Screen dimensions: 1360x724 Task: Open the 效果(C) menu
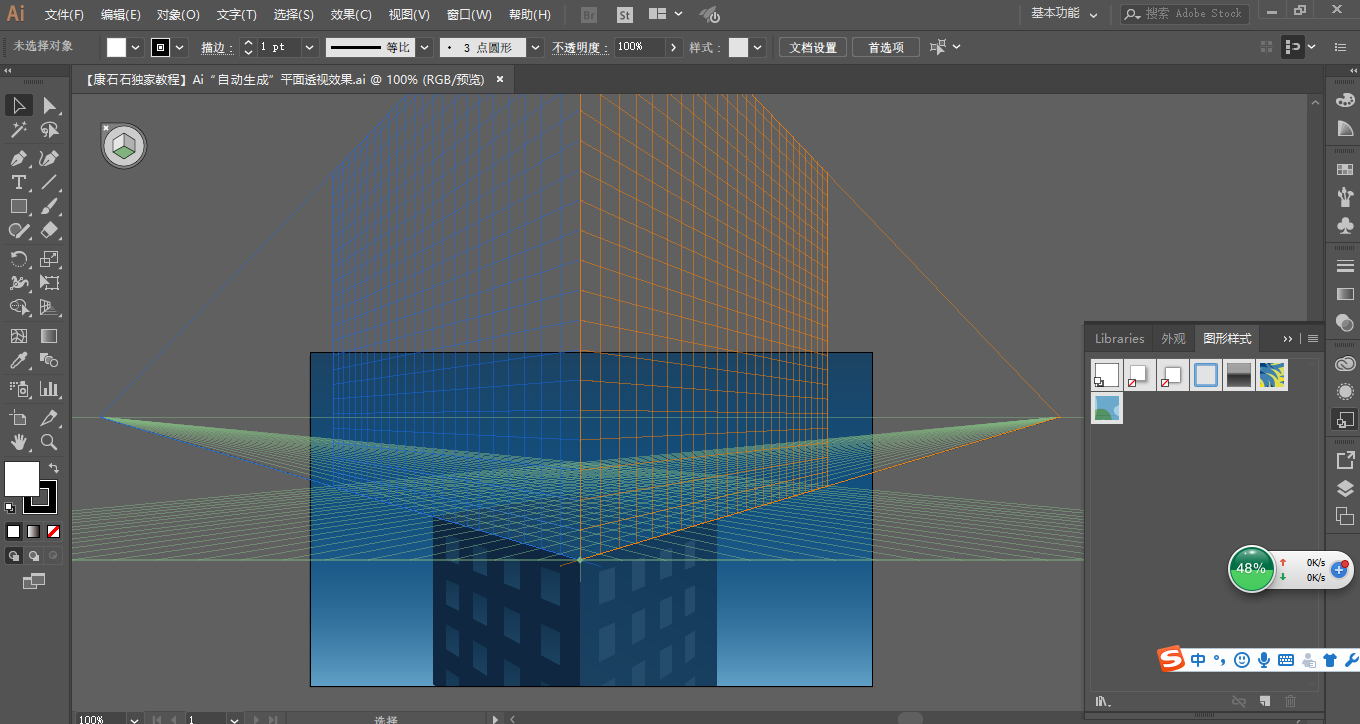351,15
